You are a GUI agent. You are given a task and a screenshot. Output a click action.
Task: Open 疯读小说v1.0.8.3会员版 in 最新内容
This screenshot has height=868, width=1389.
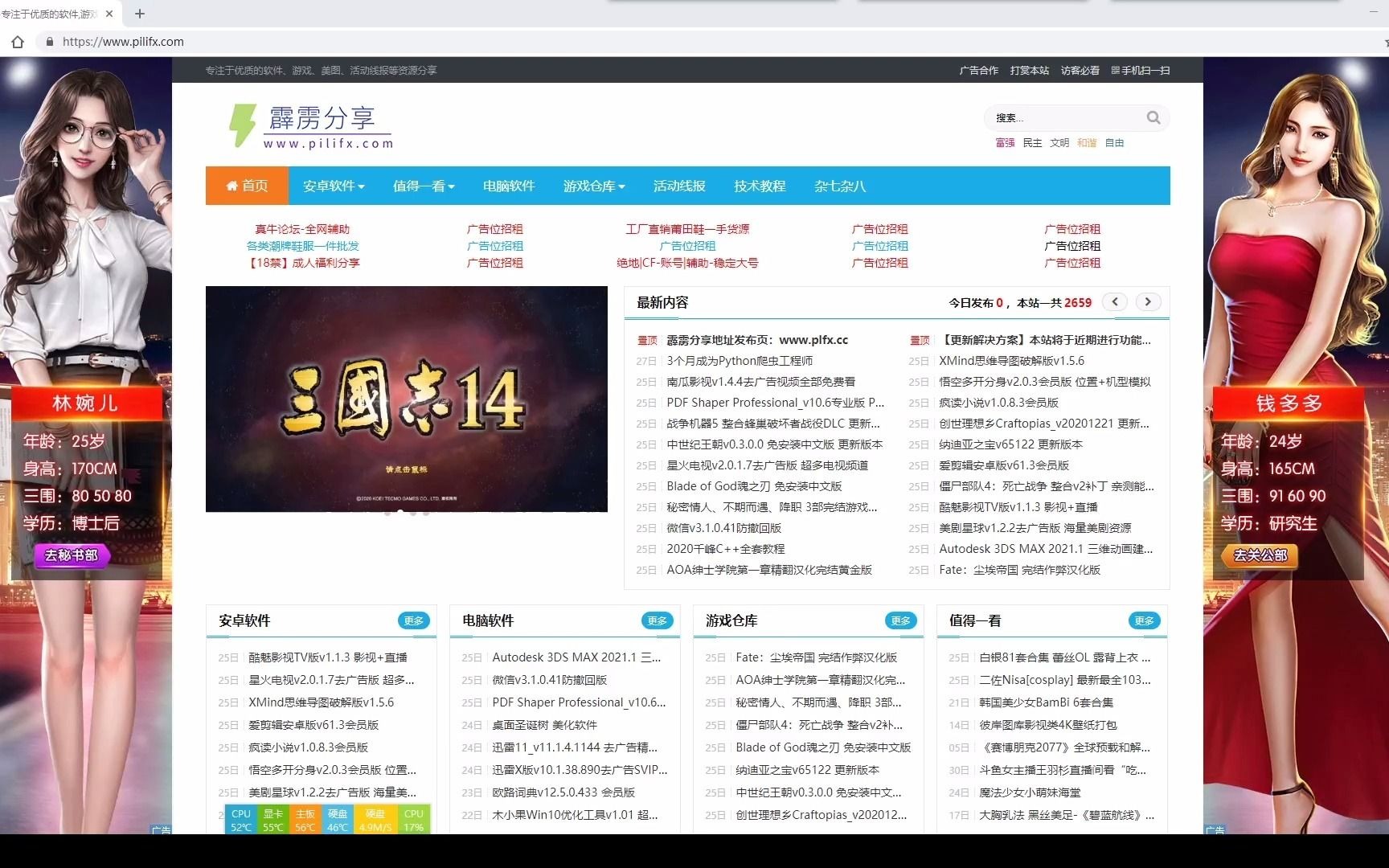click(998, 403)
